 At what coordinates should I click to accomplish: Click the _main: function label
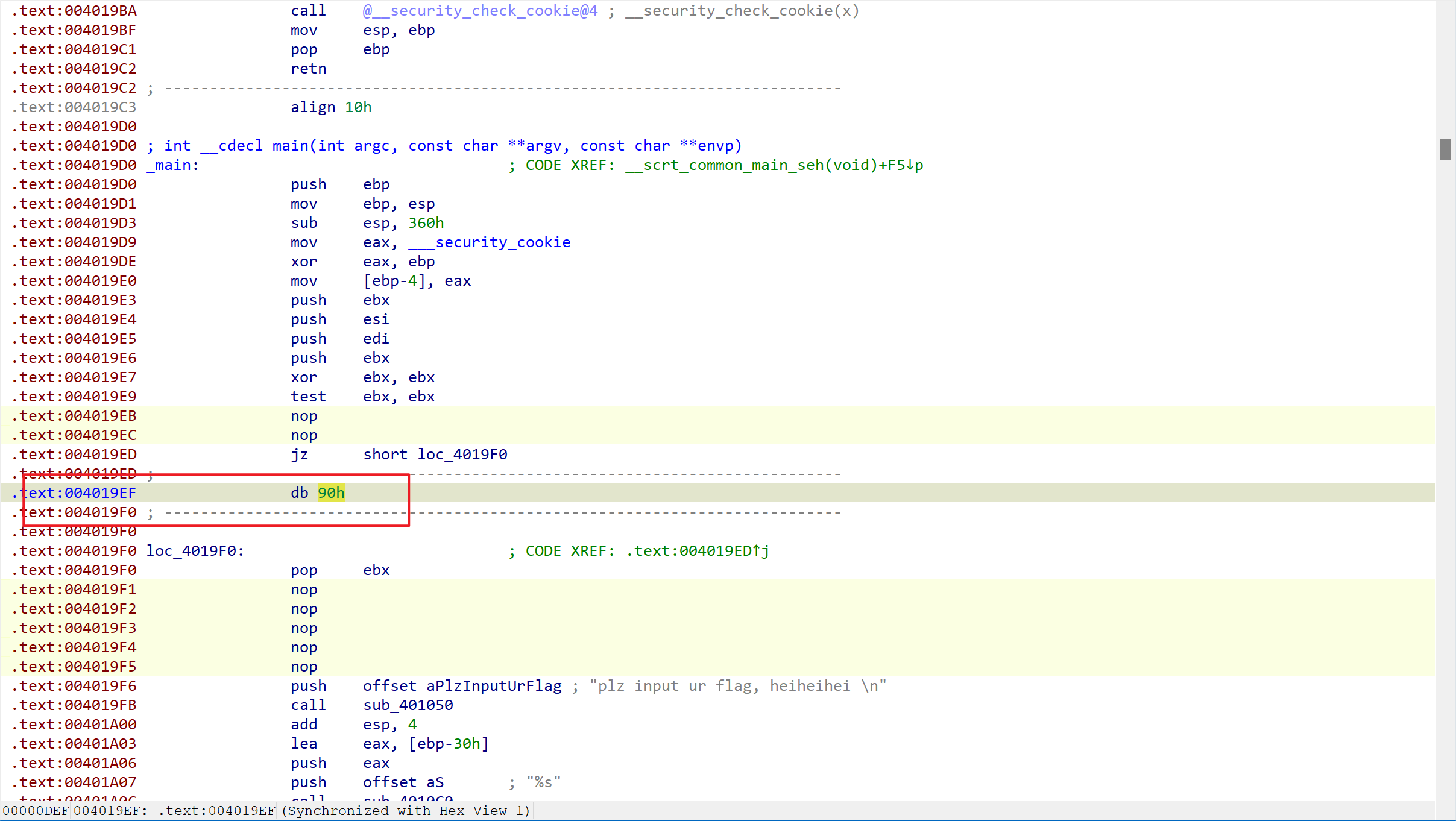click(x=172, y=165)
